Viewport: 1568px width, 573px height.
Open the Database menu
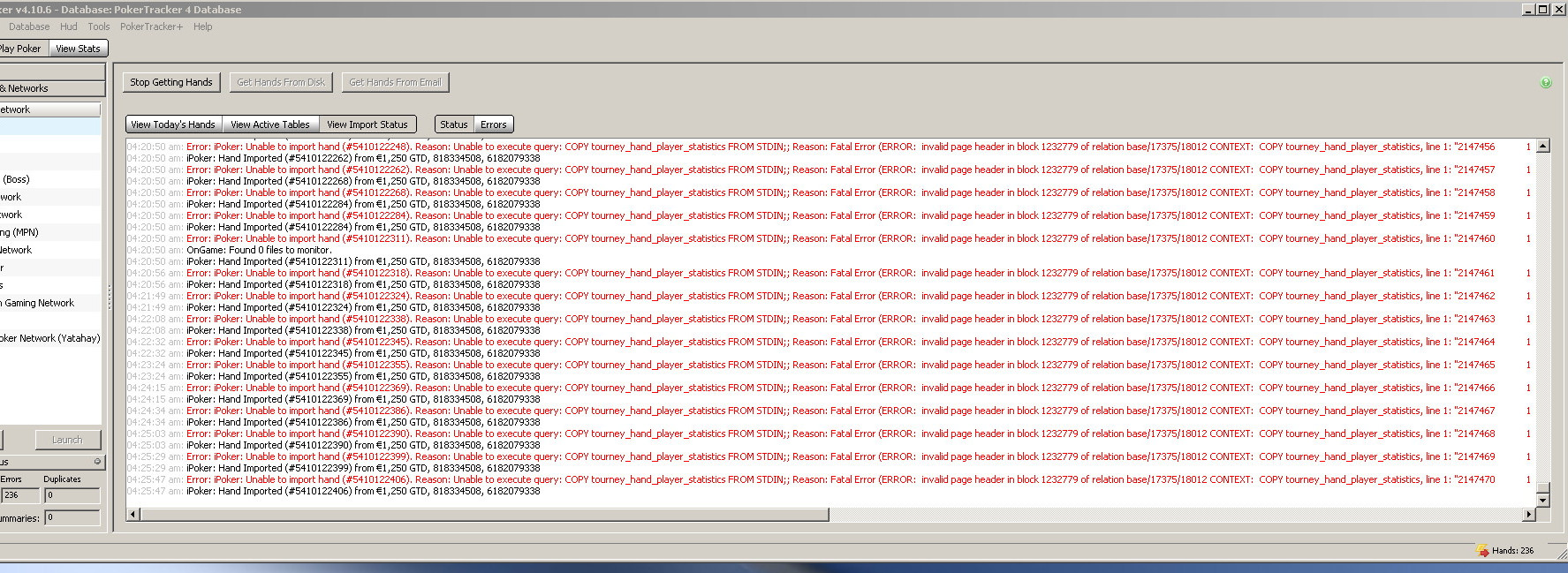click(x=29, y=26)
